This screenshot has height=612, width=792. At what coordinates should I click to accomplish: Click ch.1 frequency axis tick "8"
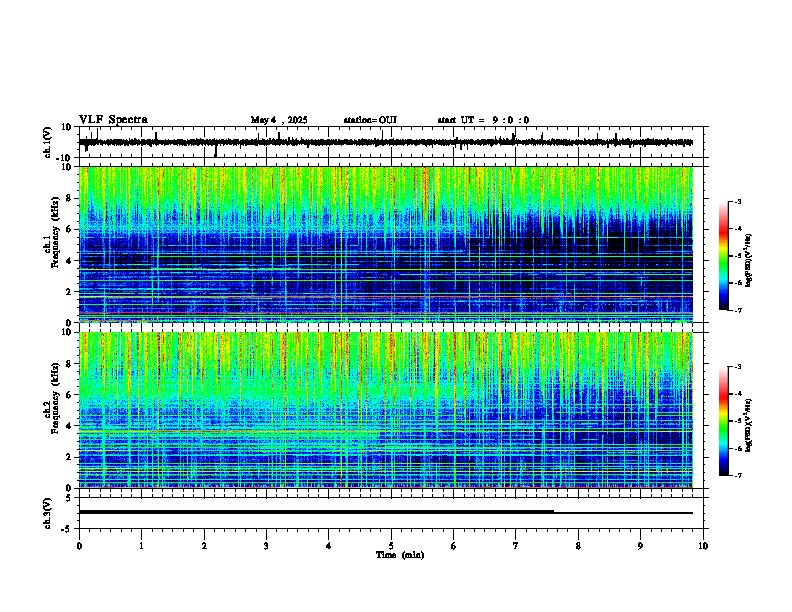tap(70, 198)
